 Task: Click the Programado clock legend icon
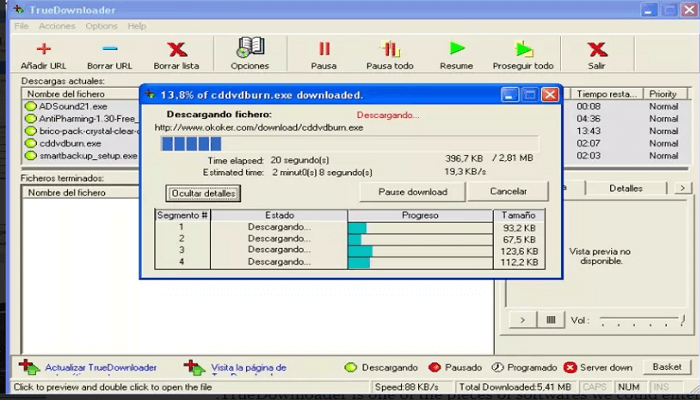497,367
